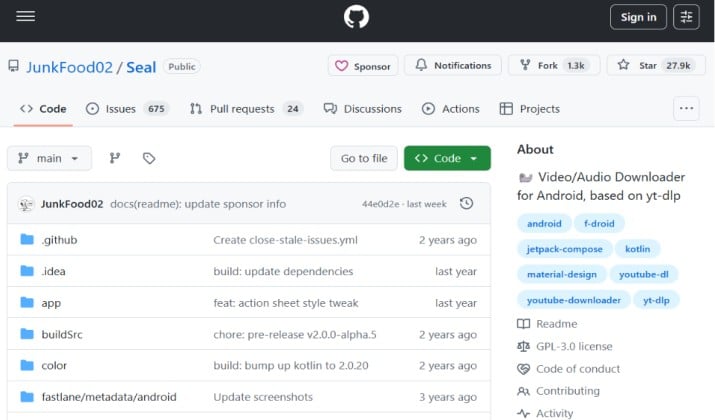This screenshot has height=420, width=715.
Task: Open commit hash 44e0d2e
Action: (x=380, y=204)
